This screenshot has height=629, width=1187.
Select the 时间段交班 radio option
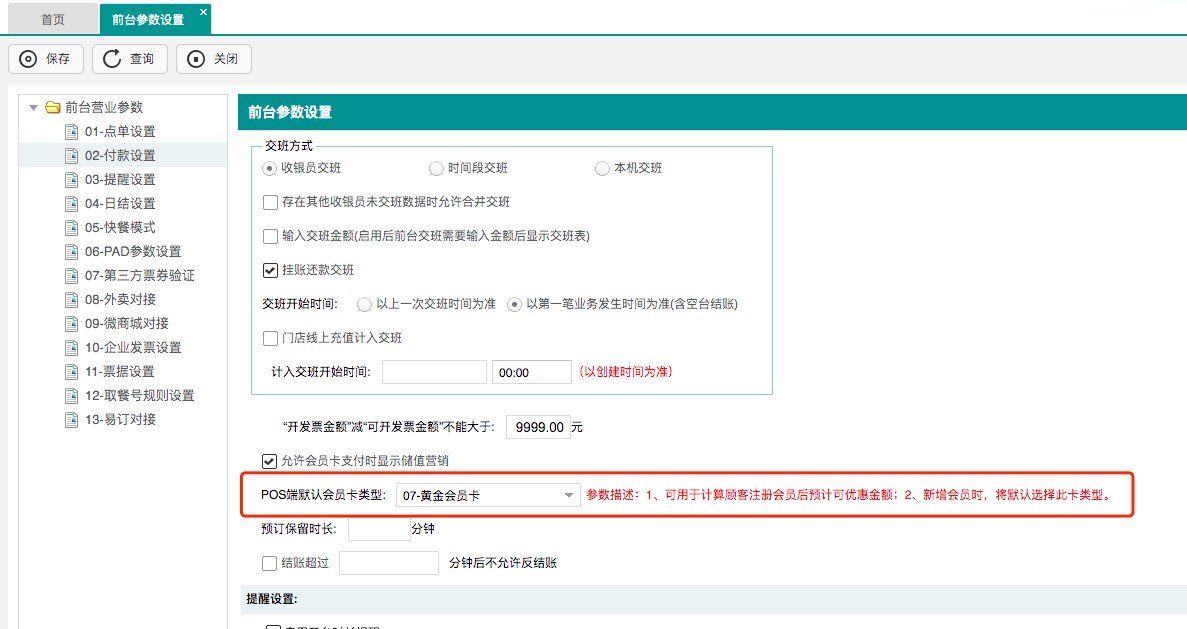coord(436,168)
